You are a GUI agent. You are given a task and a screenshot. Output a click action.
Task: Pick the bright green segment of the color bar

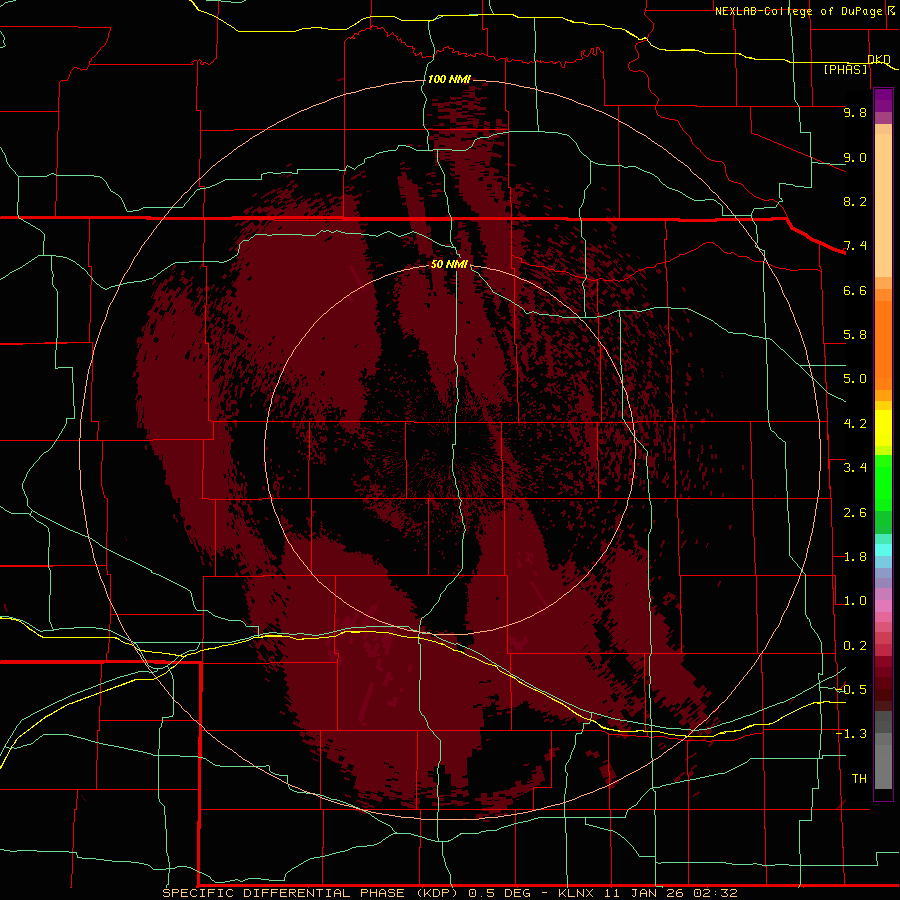point(883,482)
